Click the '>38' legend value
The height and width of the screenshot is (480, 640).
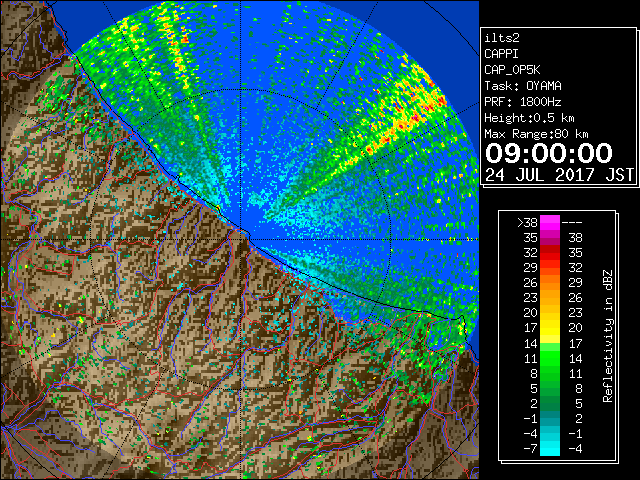tap(527, 223)
